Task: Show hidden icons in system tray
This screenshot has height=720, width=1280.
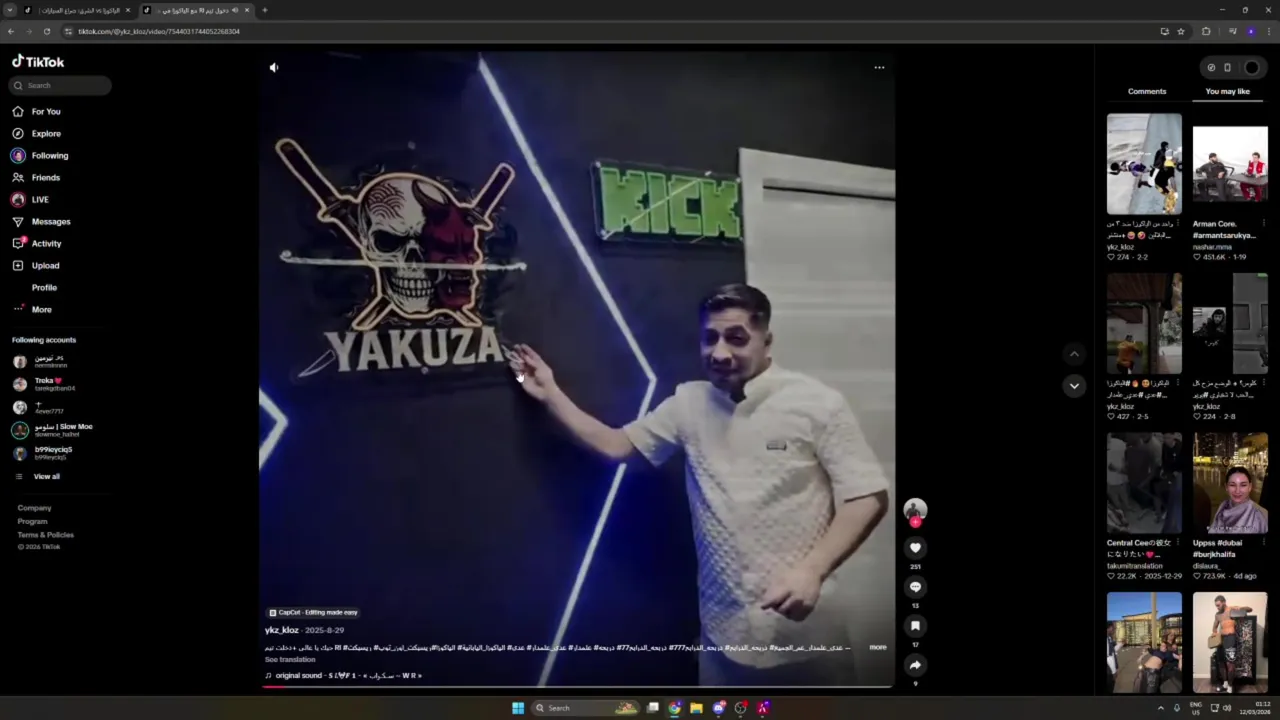Action: (1161, 708)
